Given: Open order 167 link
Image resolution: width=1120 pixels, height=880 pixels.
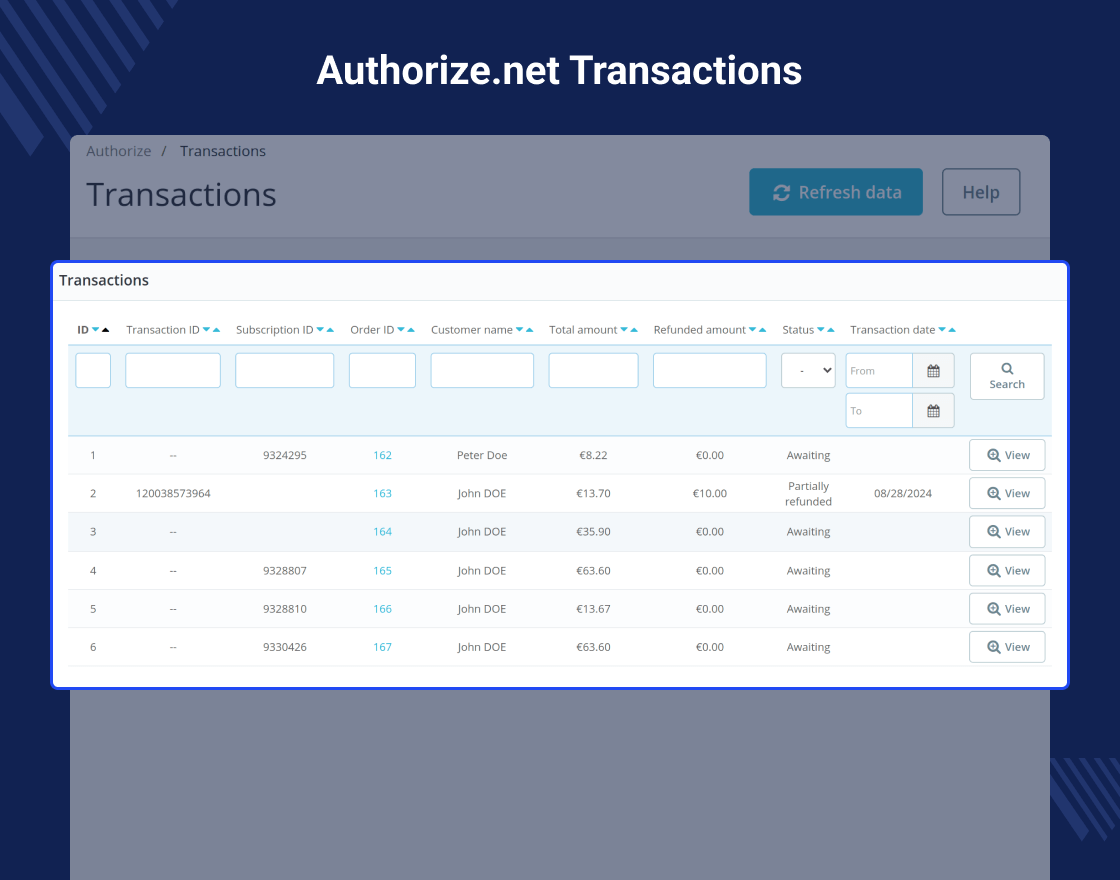Looking at the screenshot, I should tap(382, 647).
